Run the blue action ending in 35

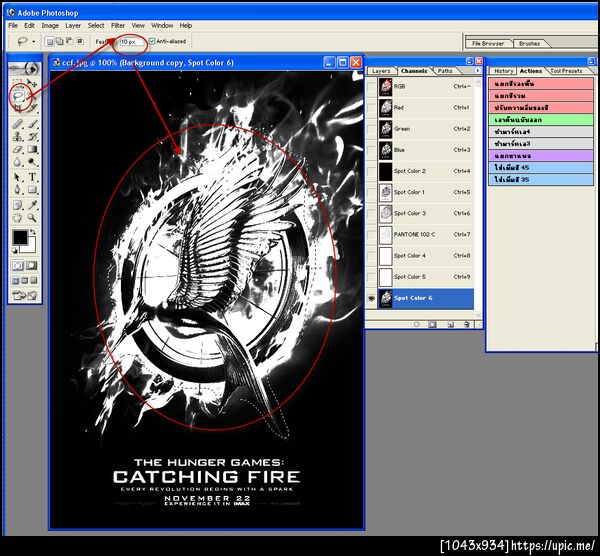point(541,179)
